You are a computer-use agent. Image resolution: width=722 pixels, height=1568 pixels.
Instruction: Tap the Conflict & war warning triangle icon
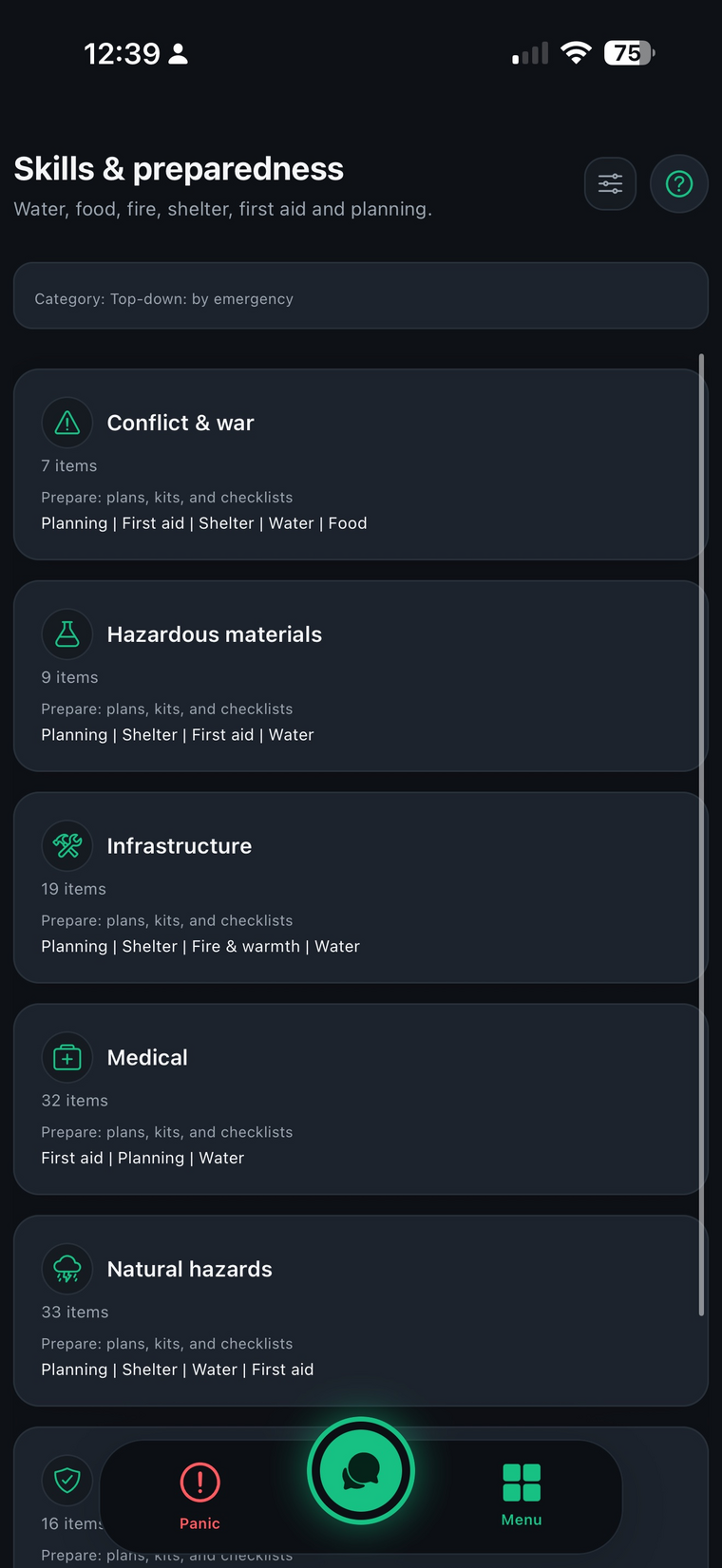(x=67, y=423)
